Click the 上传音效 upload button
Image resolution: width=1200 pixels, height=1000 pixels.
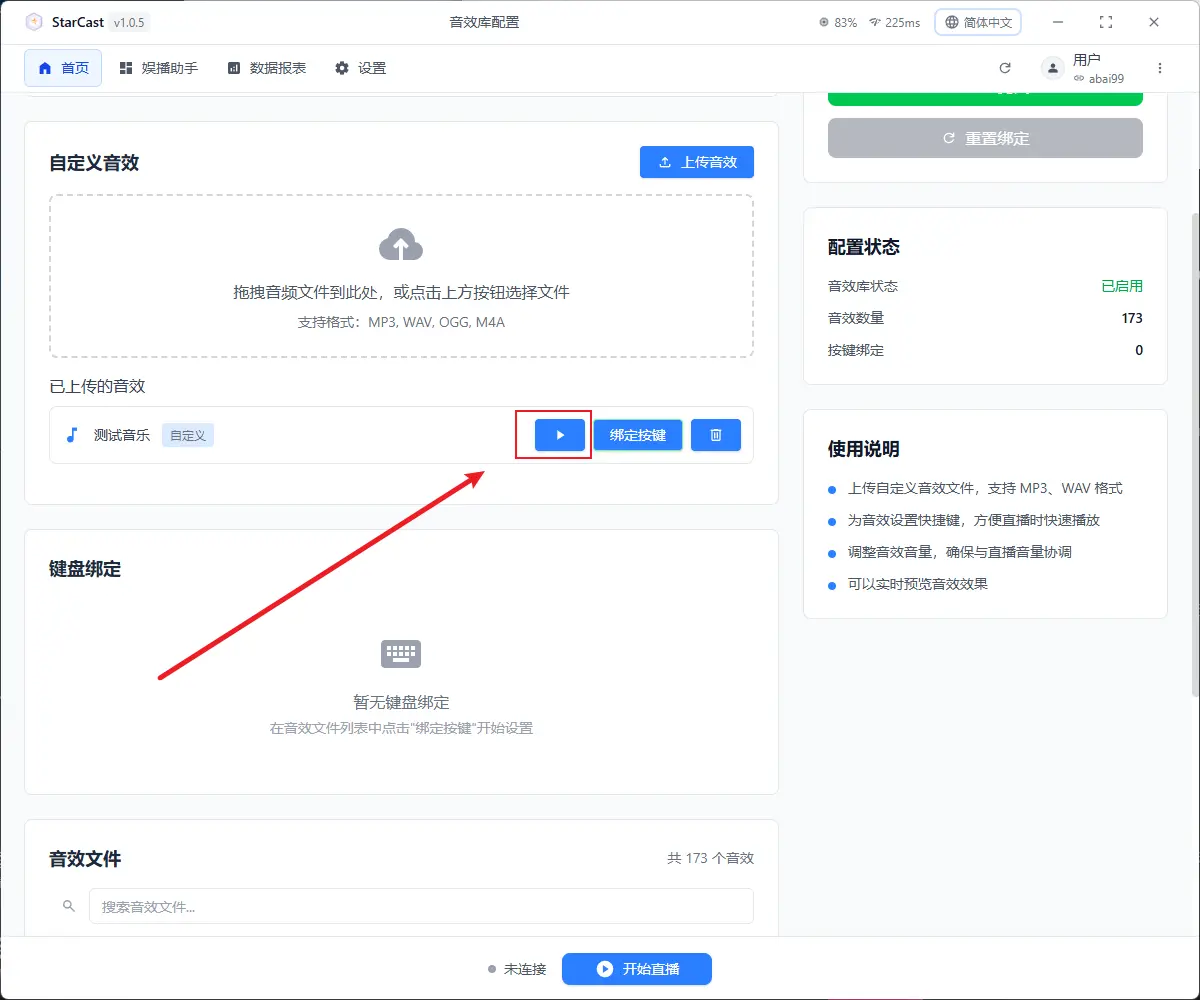[x=696, y=162]
